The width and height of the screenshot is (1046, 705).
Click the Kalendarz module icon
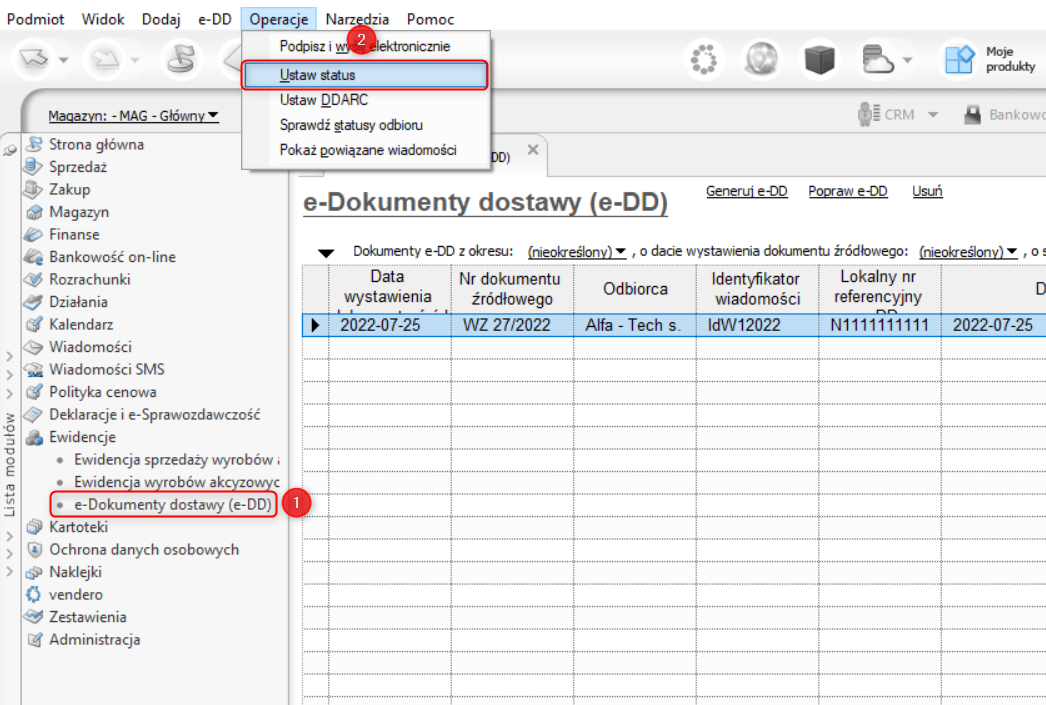pyautogui.click(x=34, y=325)
